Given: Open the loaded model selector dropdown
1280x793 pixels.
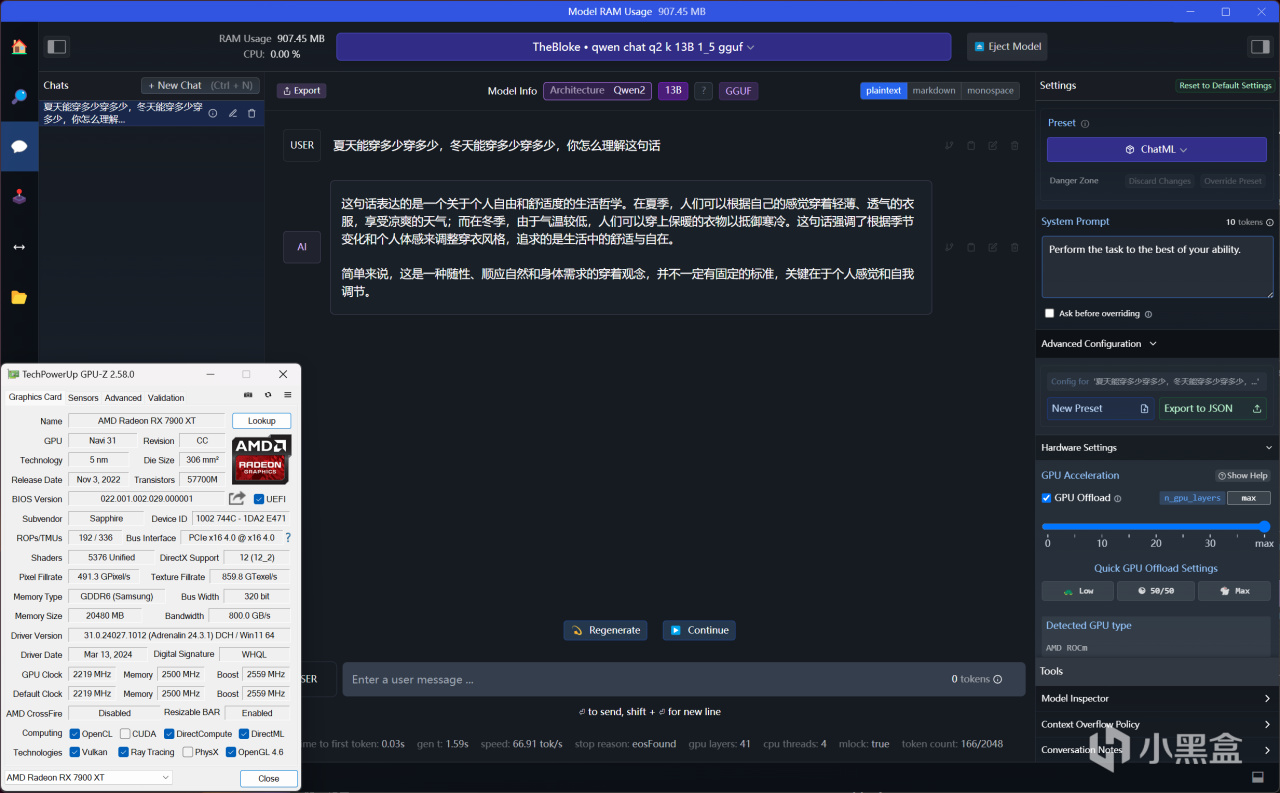Looking at the screenshot, I should [643, 47].
